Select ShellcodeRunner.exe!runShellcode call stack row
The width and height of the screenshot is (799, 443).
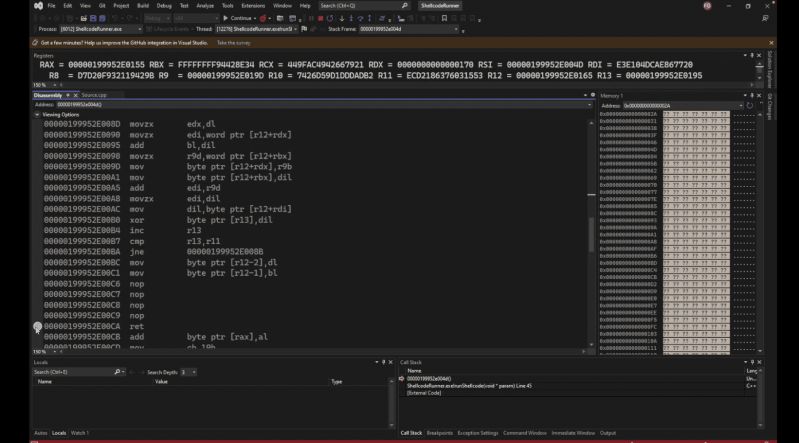tap(575, 386)
